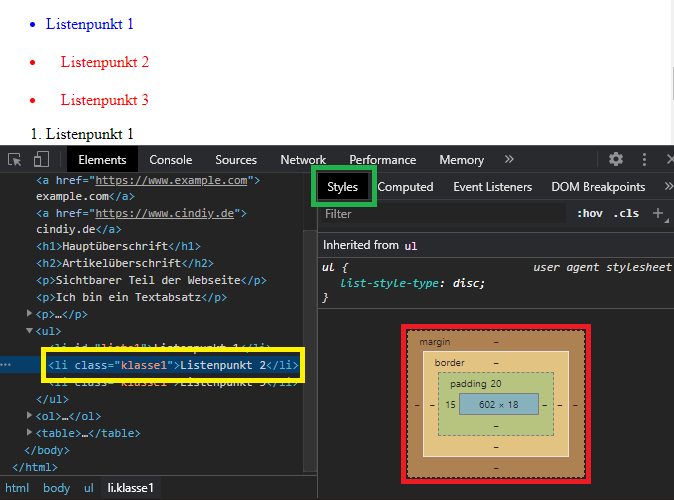Viewport: 674px width, 500px height.
Task: Show more sidebar tabs chevron
Action: click(668, 187)
